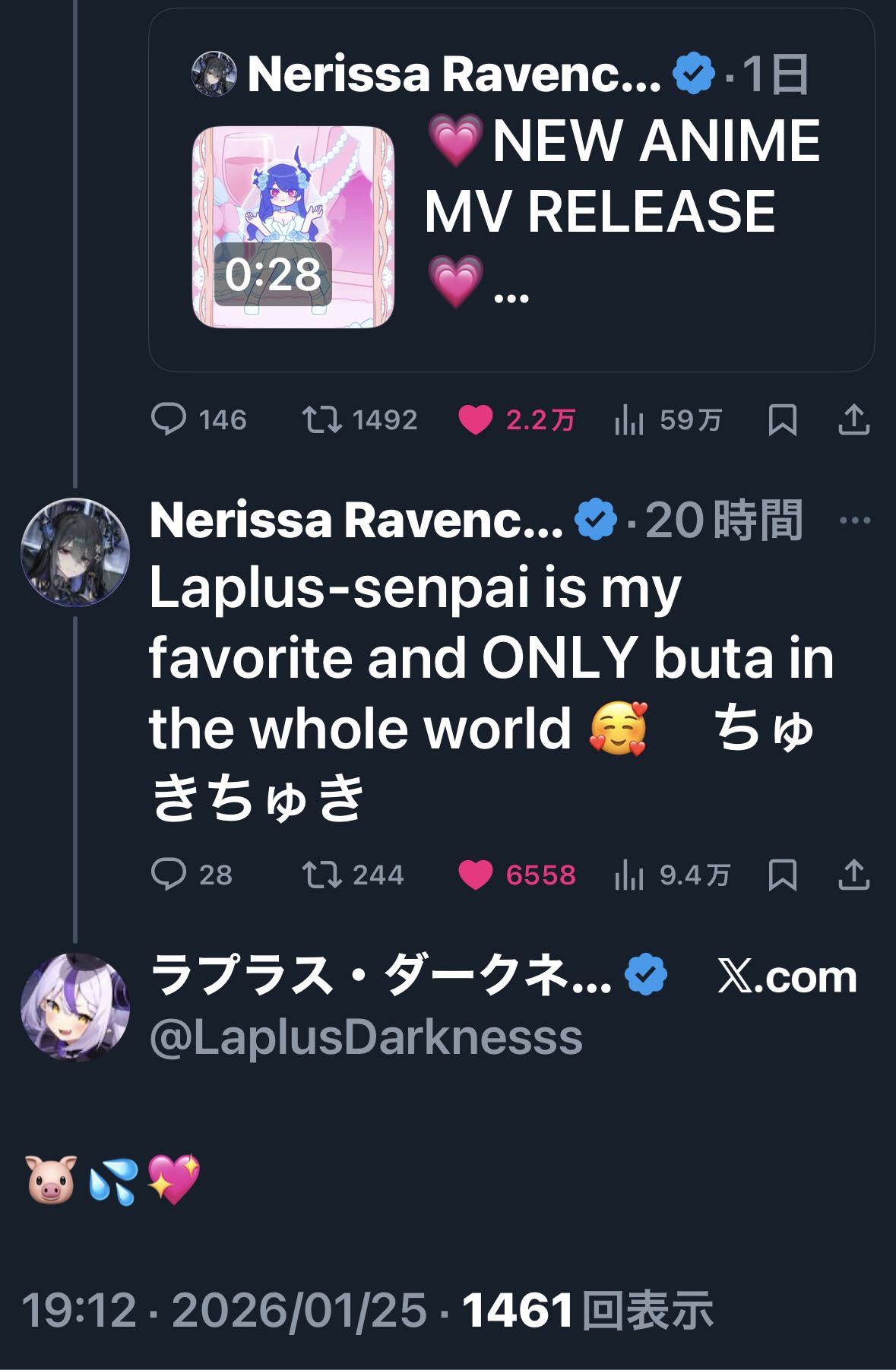
Task: Unlike the tweet with 6558 likes
Action: click(476, 875)
